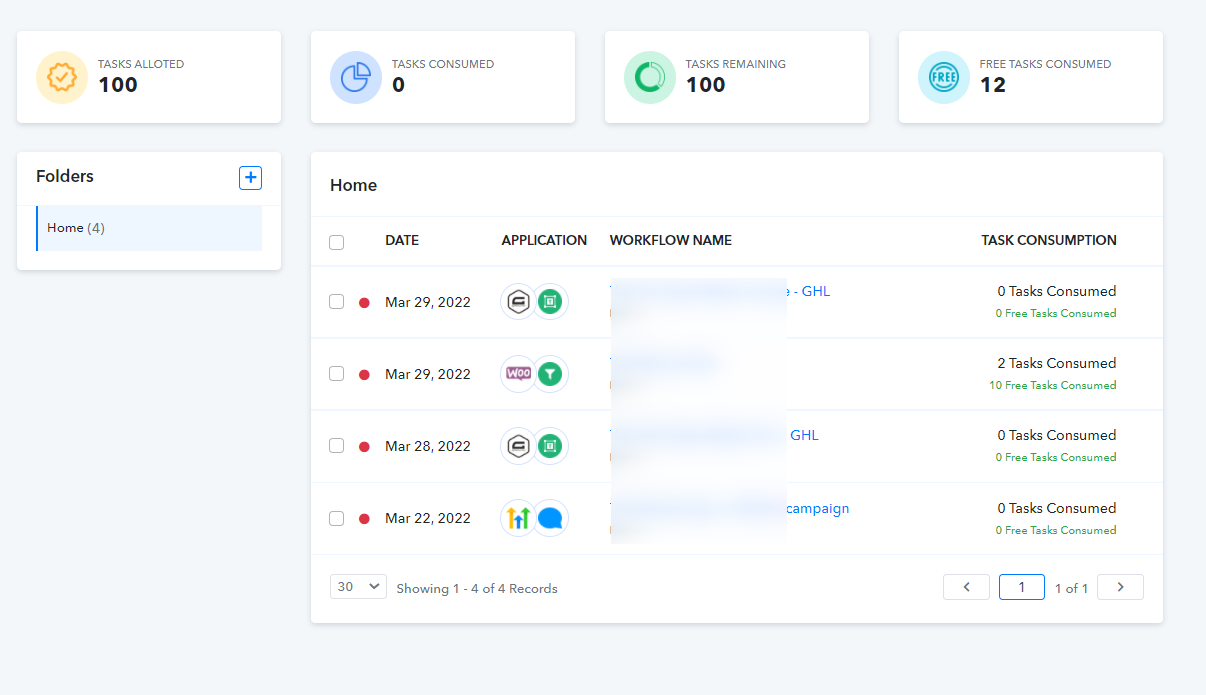
Task: Click red status dot for Mar 28 row
Action: click(364, 447)
